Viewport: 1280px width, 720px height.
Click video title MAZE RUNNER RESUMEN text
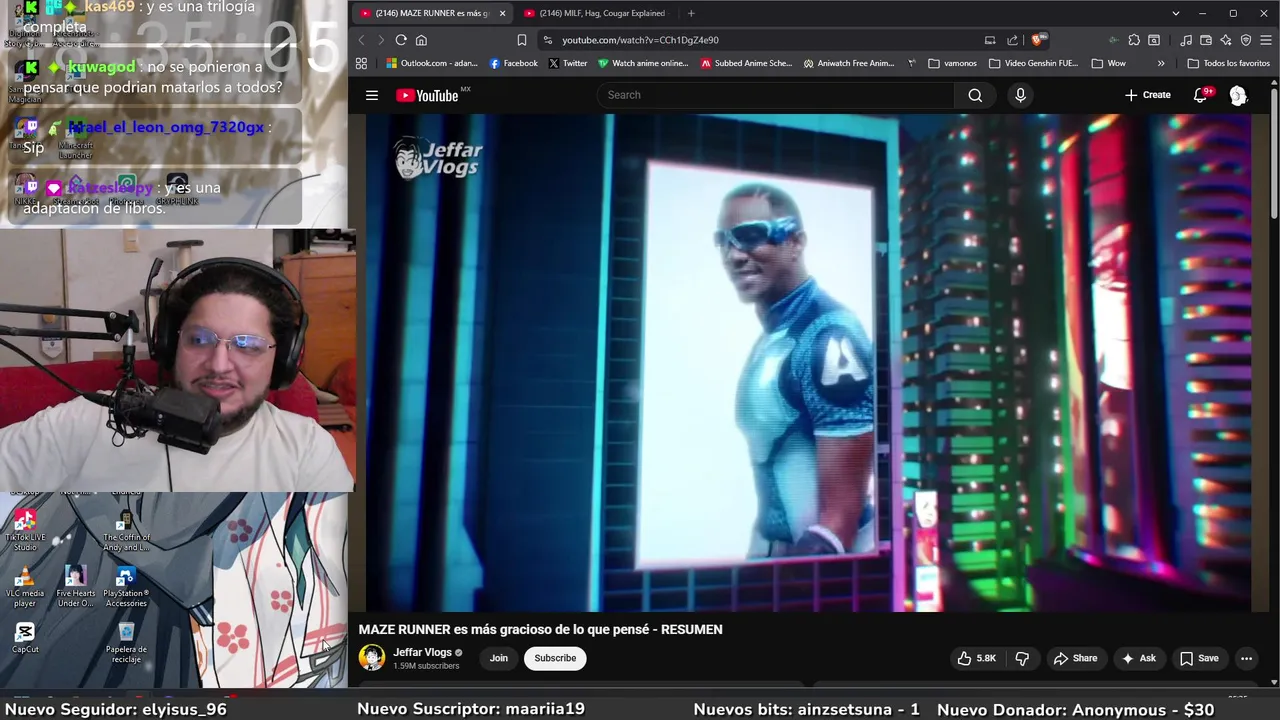point(540,629)
